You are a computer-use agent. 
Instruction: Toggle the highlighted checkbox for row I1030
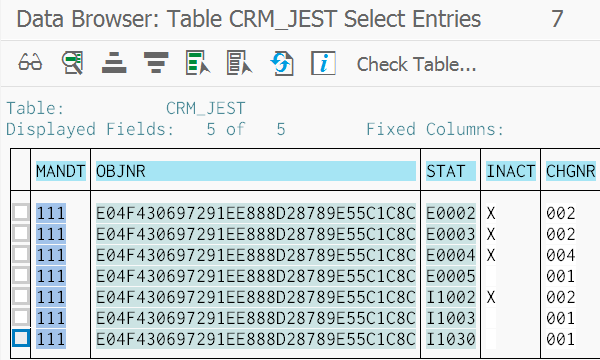pyautogui.click(x=21, y=339)
